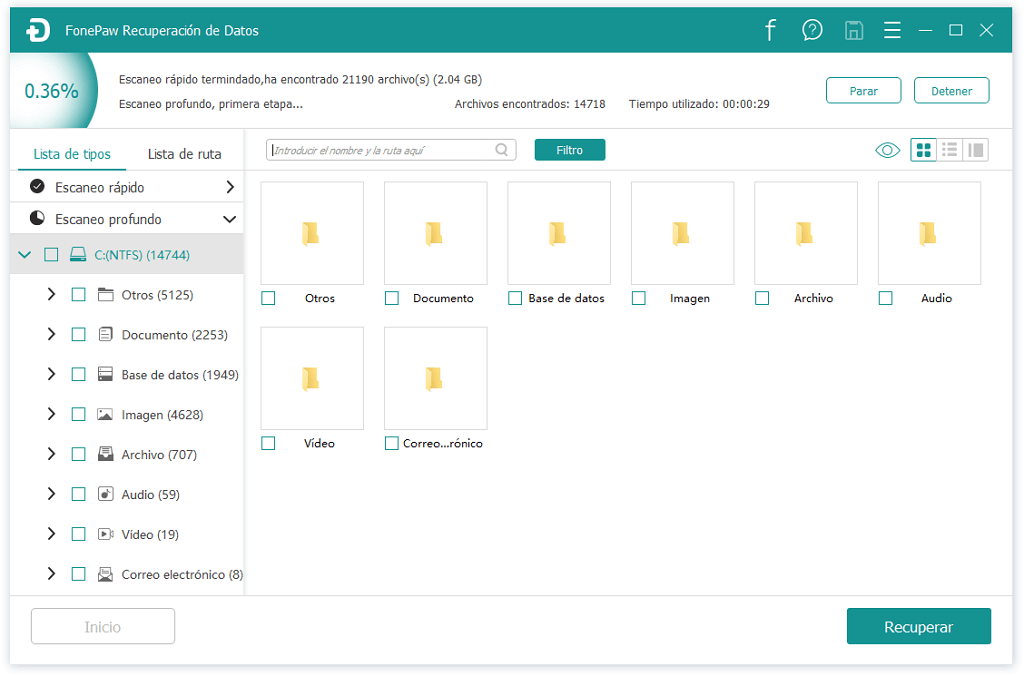Open the Otros folder thumbnail

pyautogui.click(x=312, y=233)
